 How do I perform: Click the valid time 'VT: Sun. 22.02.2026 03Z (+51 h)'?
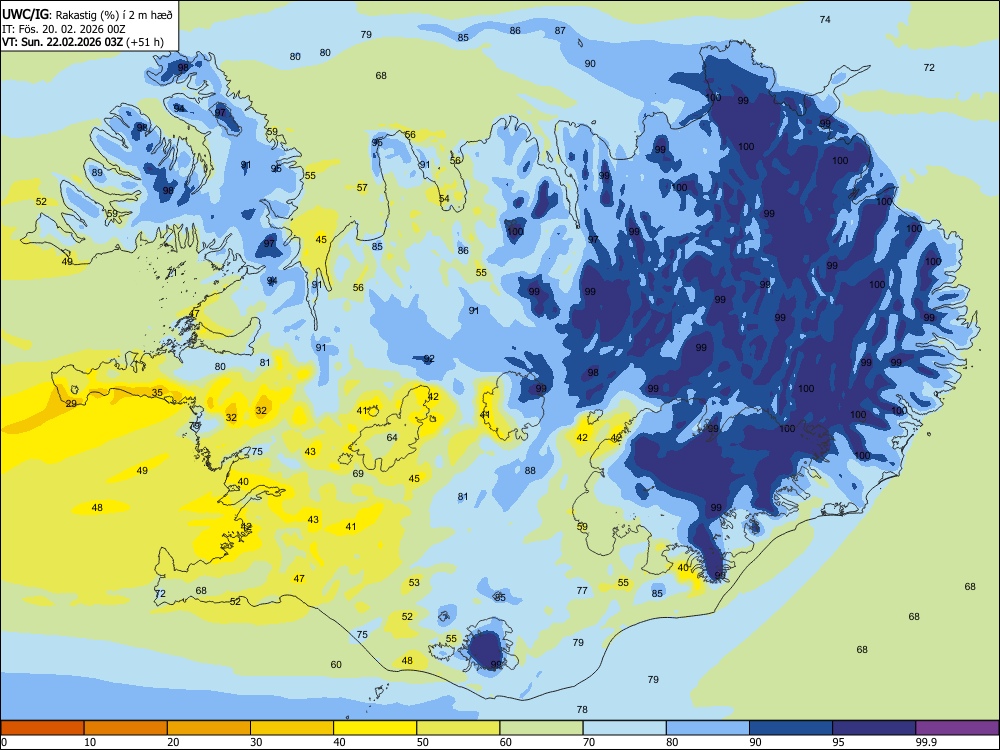tap(83, 42)
